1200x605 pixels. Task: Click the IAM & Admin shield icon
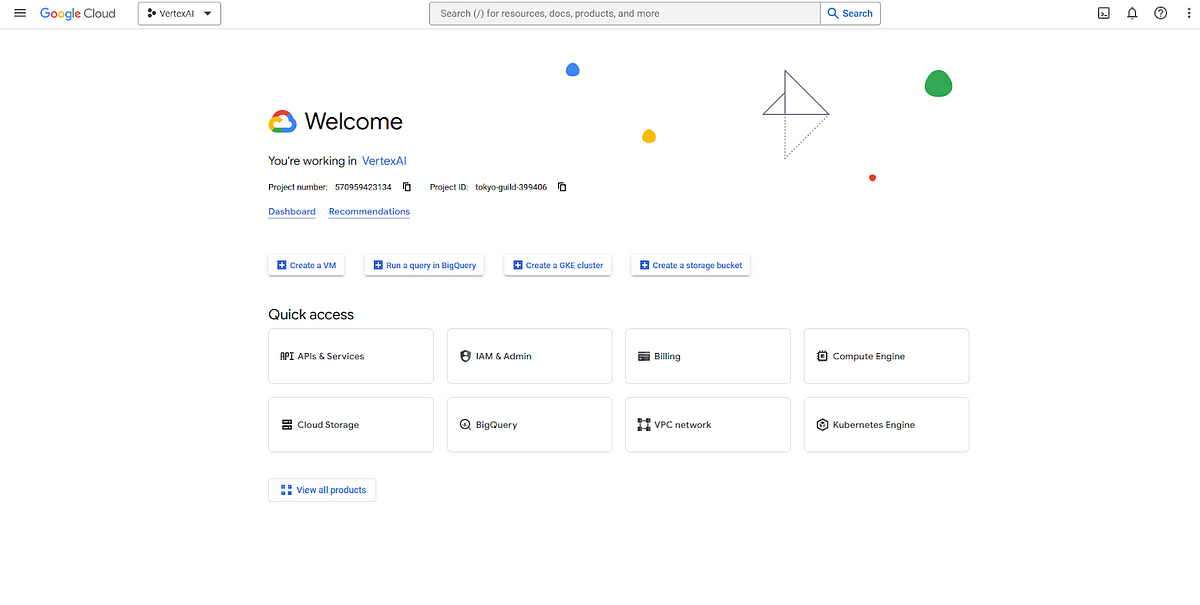click(x=465, y=356)
